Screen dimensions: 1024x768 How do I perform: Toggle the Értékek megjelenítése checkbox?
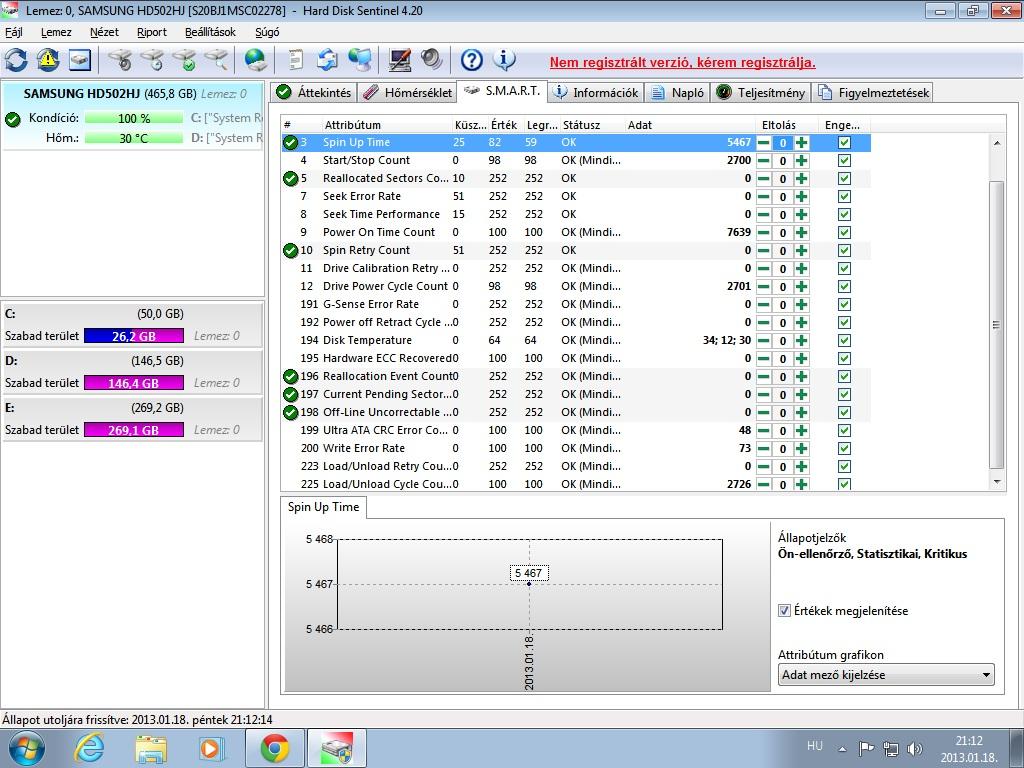[x=784, y=611]
